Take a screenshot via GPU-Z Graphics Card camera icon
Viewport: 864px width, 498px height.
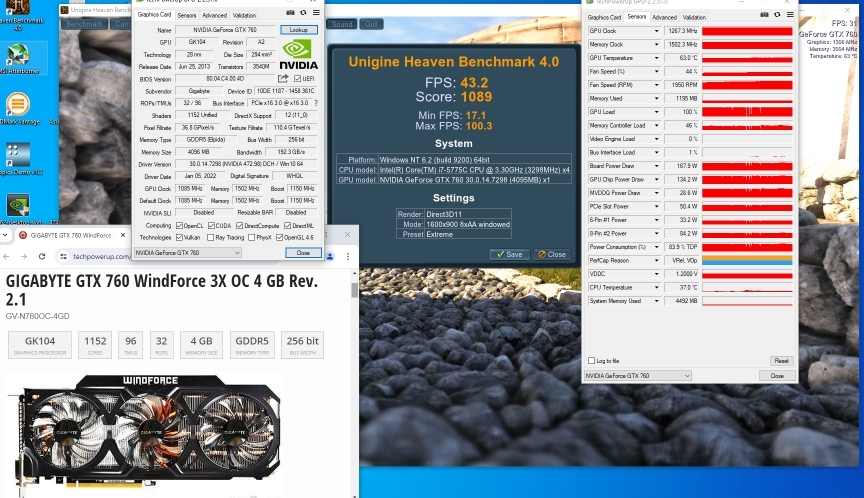click(290, 13)
